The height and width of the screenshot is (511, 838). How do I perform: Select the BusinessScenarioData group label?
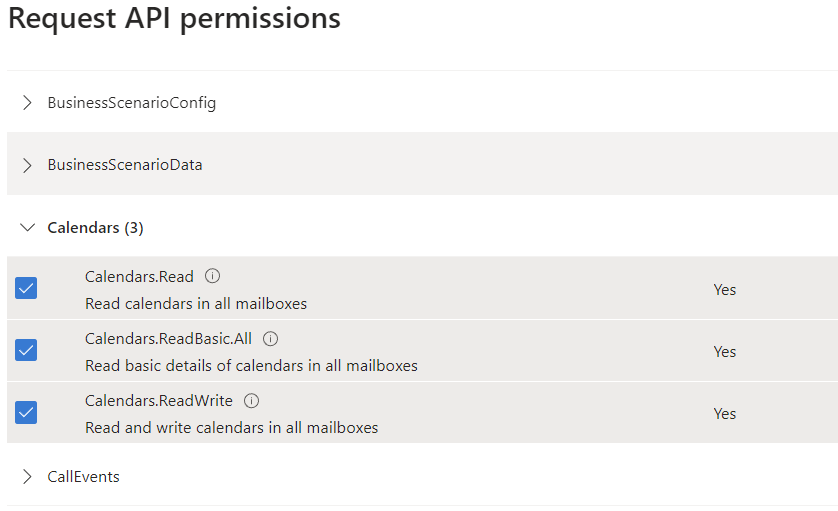pos(125,165)
